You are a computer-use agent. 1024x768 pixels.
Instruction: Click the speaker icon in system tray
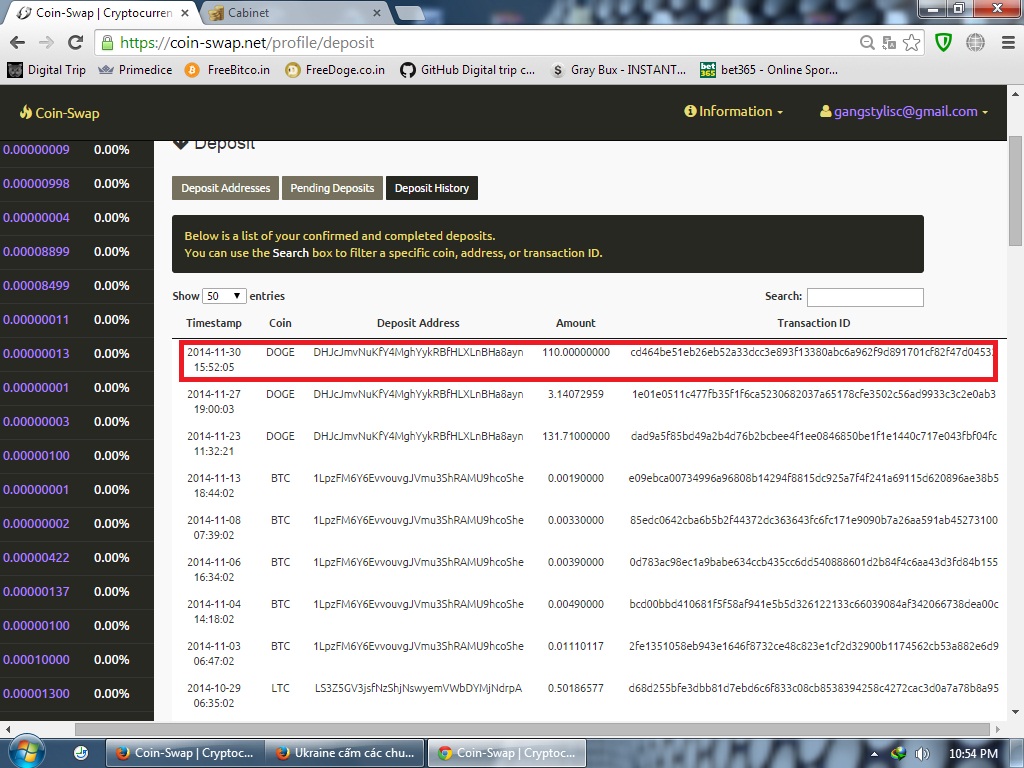click(921, 752)
